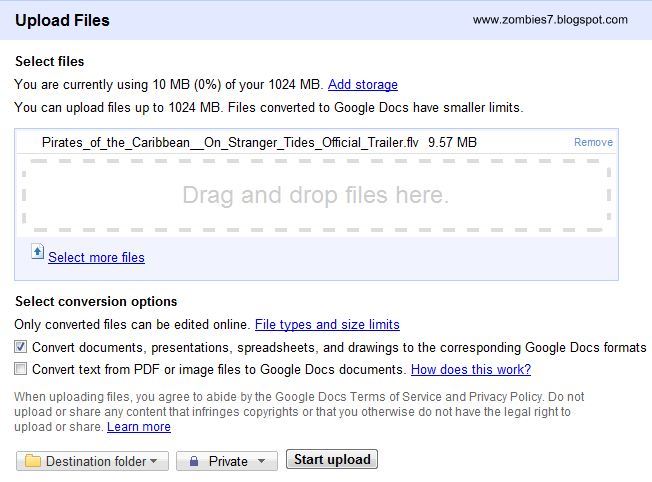Click the Drag and drop files here area

(x=316, y=195)
